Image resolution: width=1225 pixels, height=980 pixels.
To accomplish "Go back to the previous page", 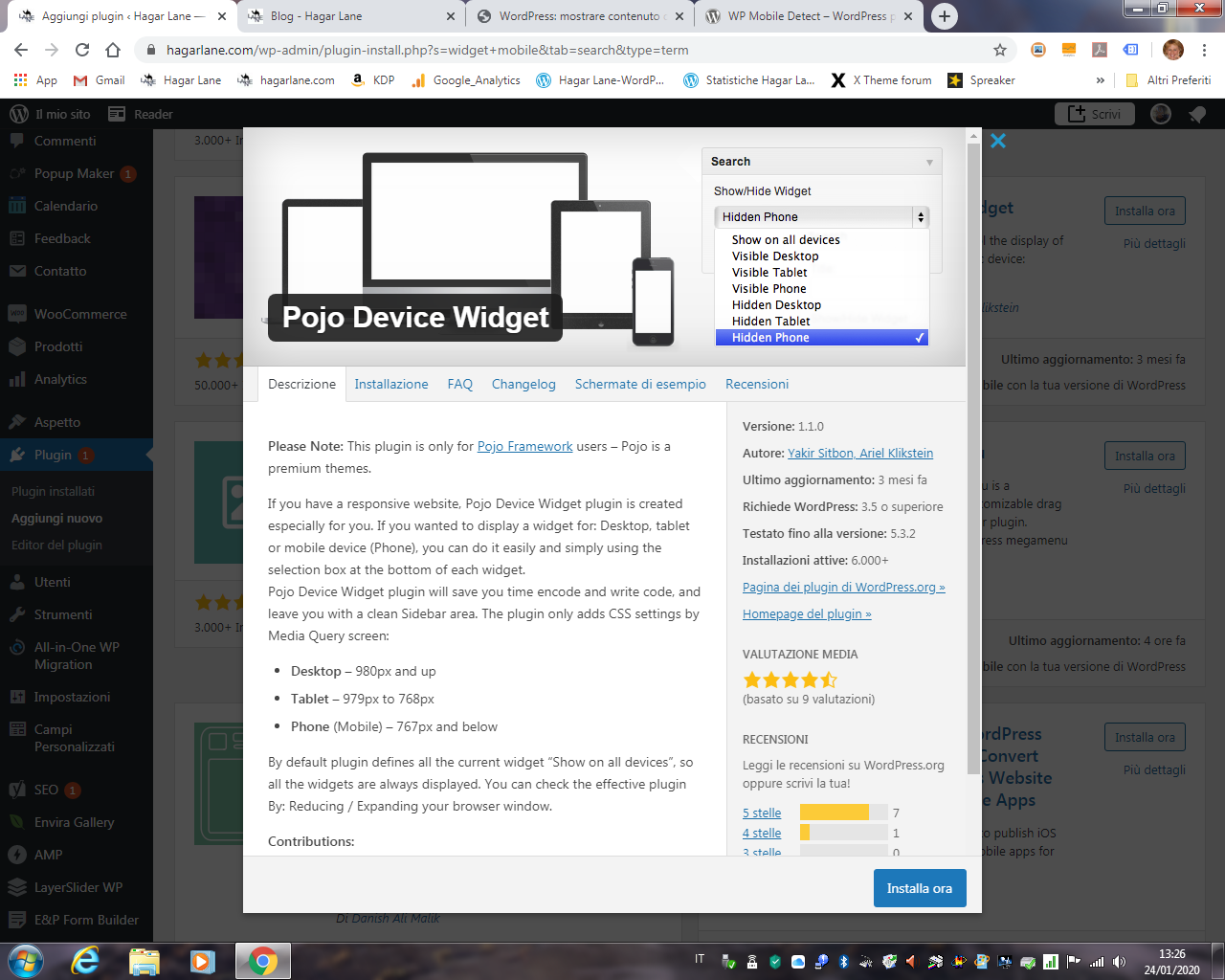I will pyautogui.click(x=21, y=50).
